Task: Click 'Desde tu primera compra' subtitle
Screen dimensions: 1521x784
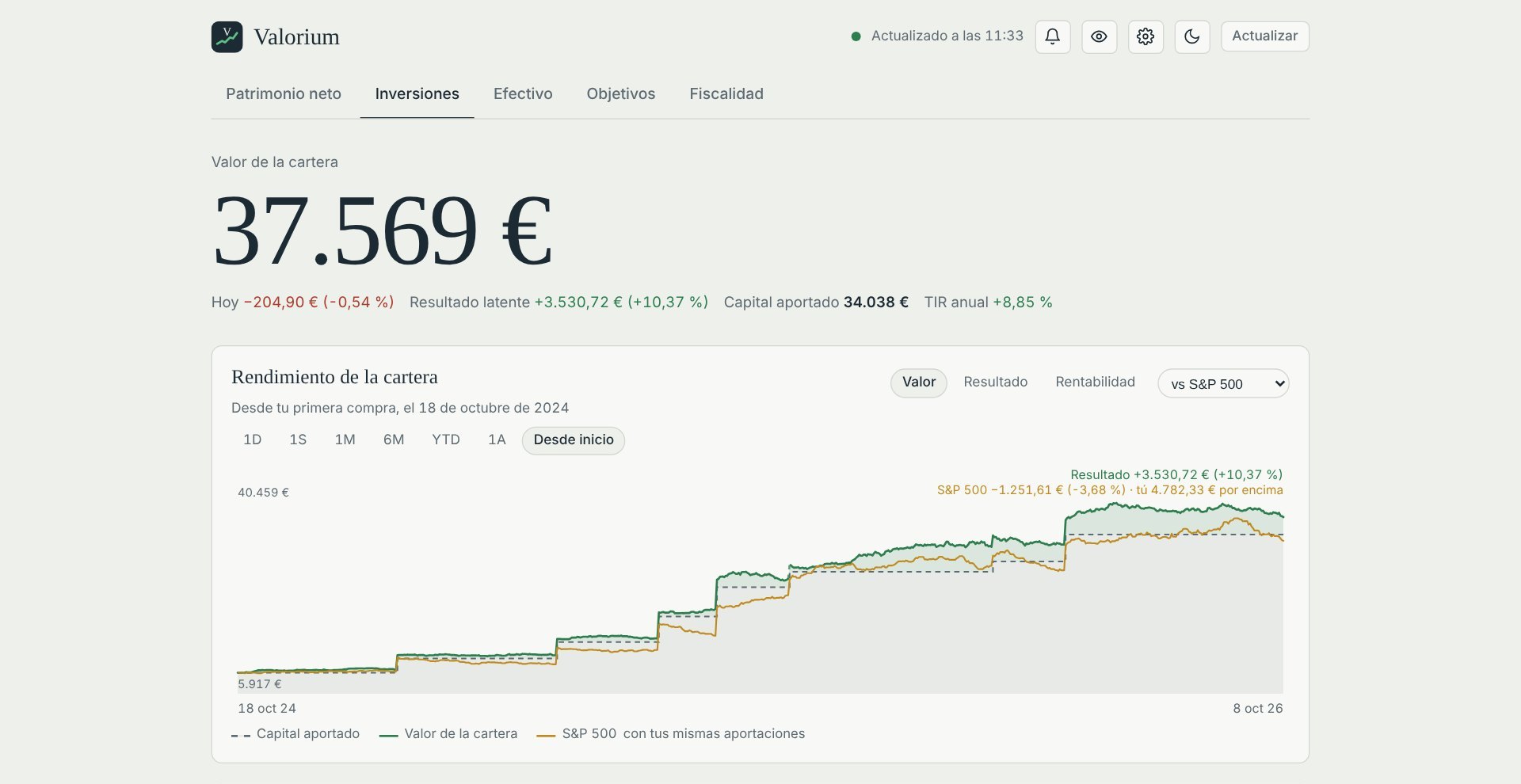Action: tap(400, 408)
